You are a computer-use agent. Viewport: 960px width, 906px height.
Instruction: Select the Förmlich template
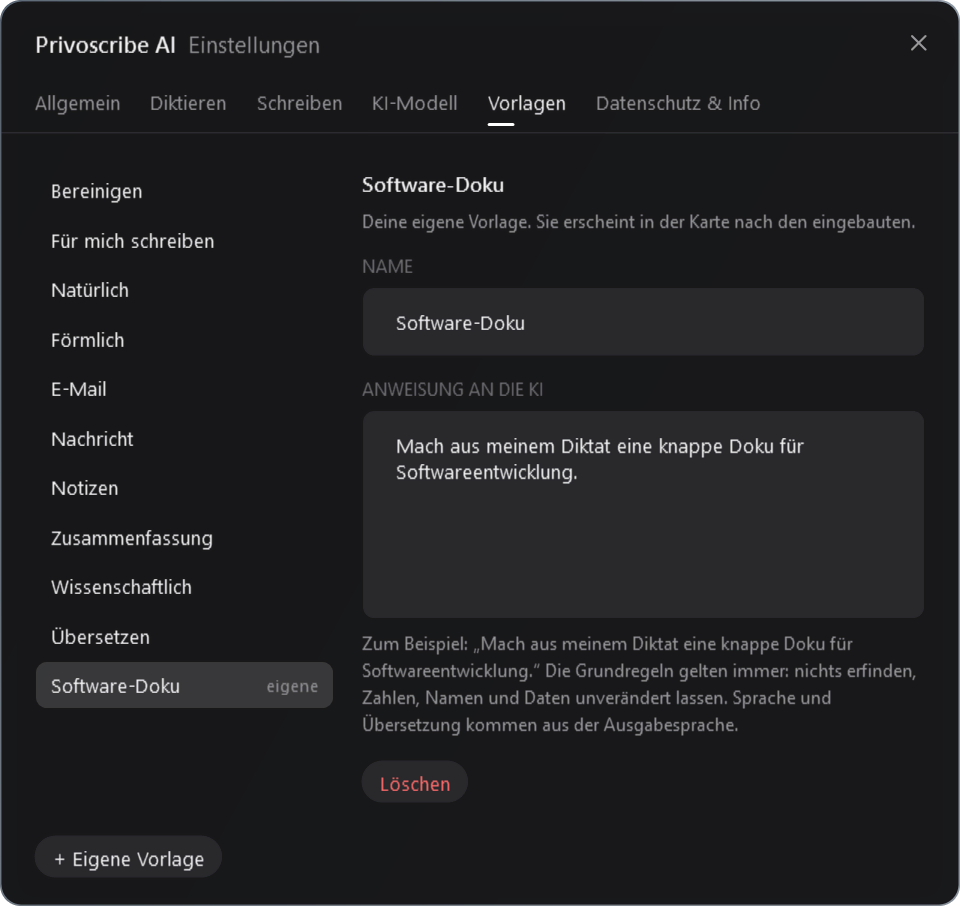click(184, 340)
